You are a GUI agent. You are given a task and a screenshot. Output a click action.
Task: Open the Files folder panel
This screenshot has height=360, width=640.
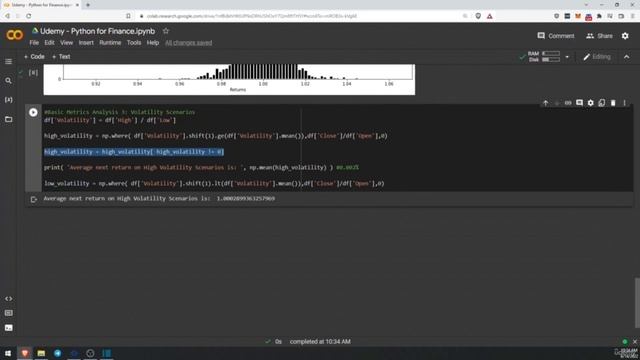tap(8, 119)
